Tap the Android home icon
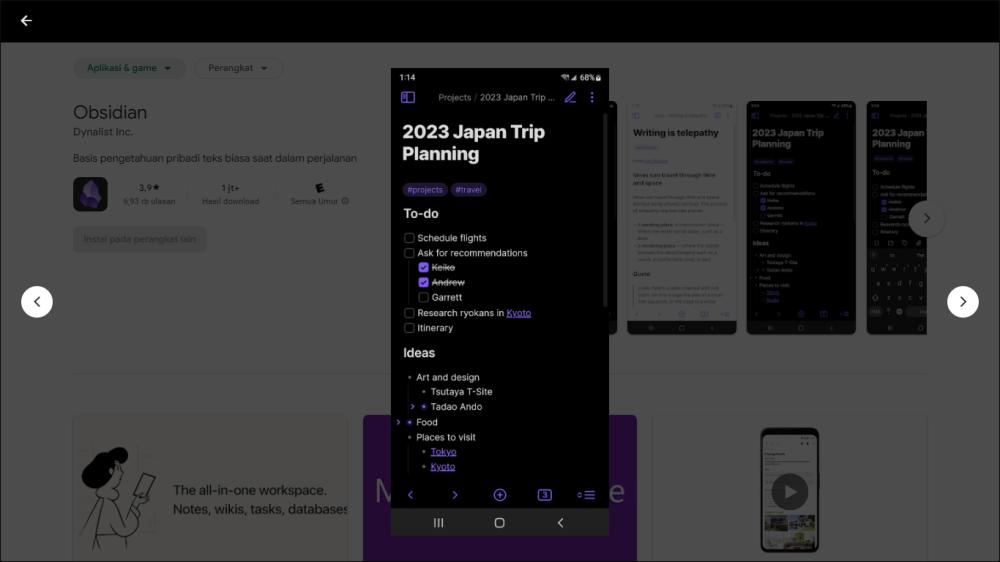1000x562 pixels. 499,523
